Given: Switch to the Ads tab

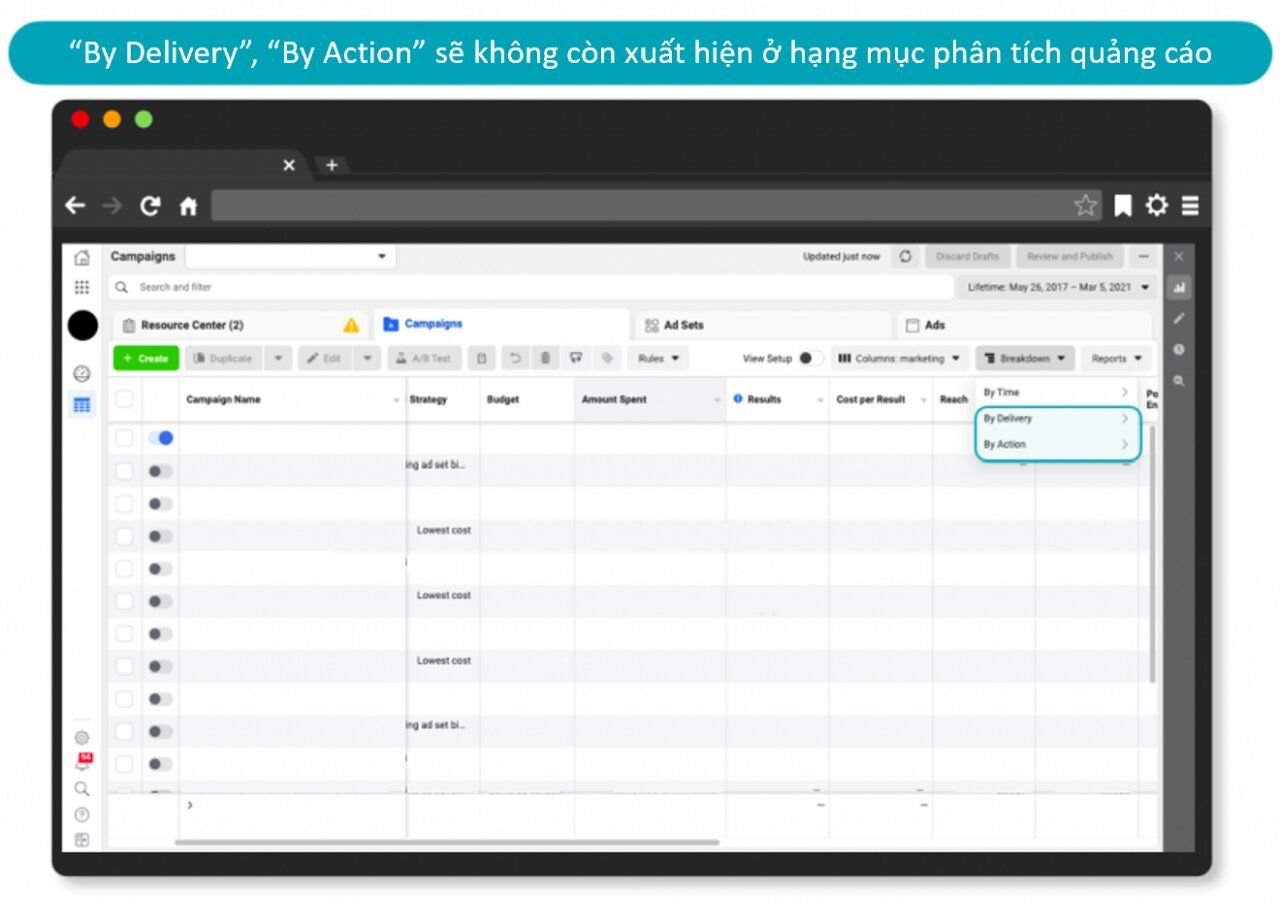Looking at the screenshot, I should click(1024, 325).
